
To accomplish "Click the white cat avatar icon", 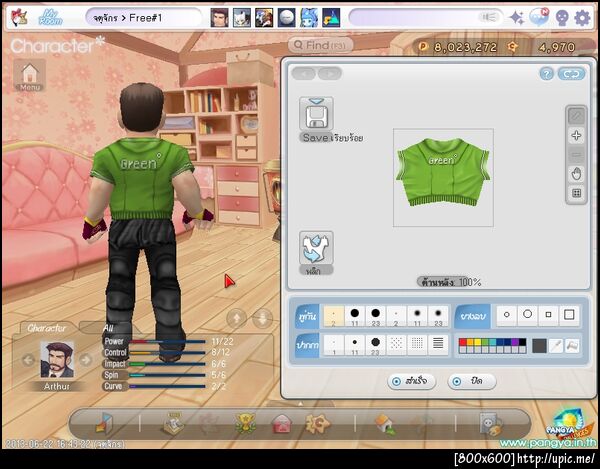I will pyautogui.click(x=242, y=18).
